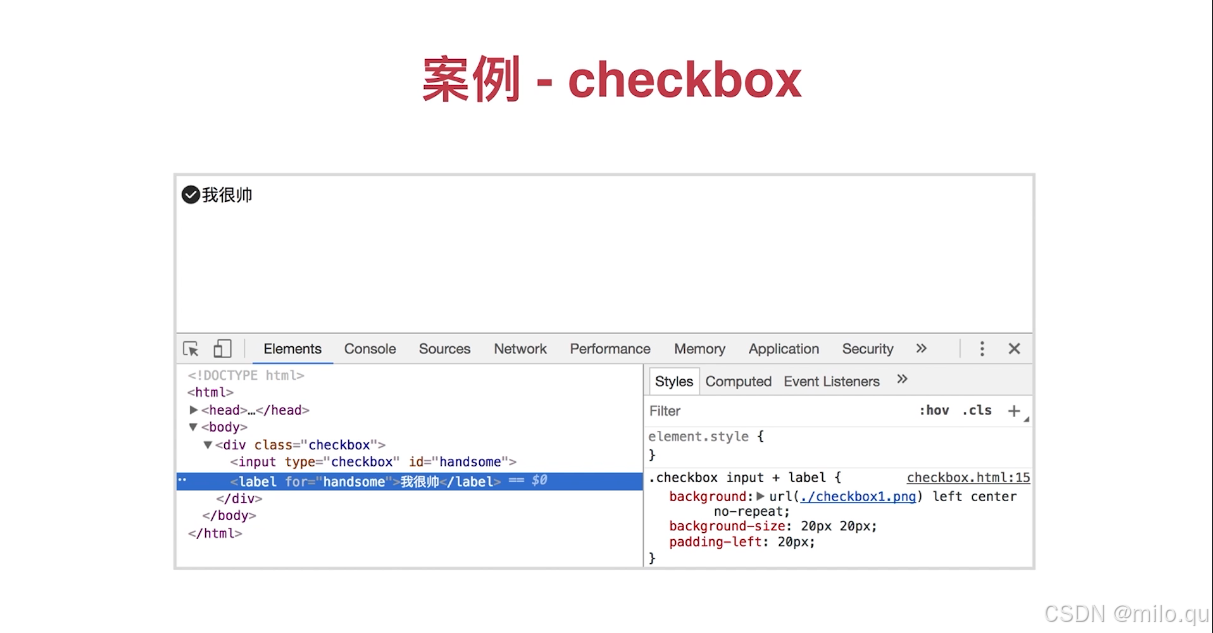
Task: Open the Application tab
Action: (784, 349)
